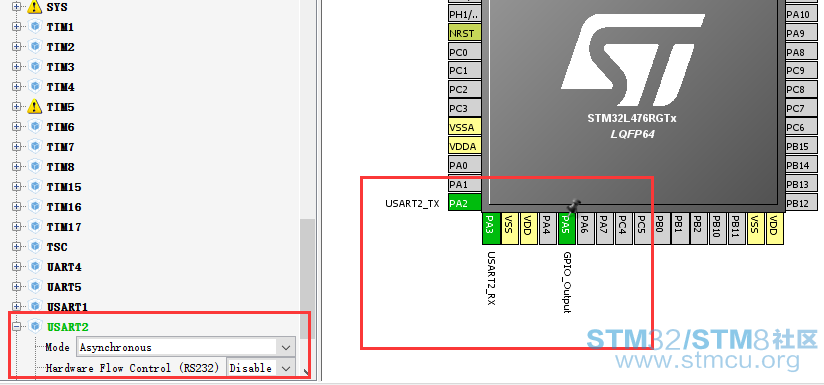Click the PC9 pin
The width and height of the screenshot is (824, 385).
pos(801,70)
